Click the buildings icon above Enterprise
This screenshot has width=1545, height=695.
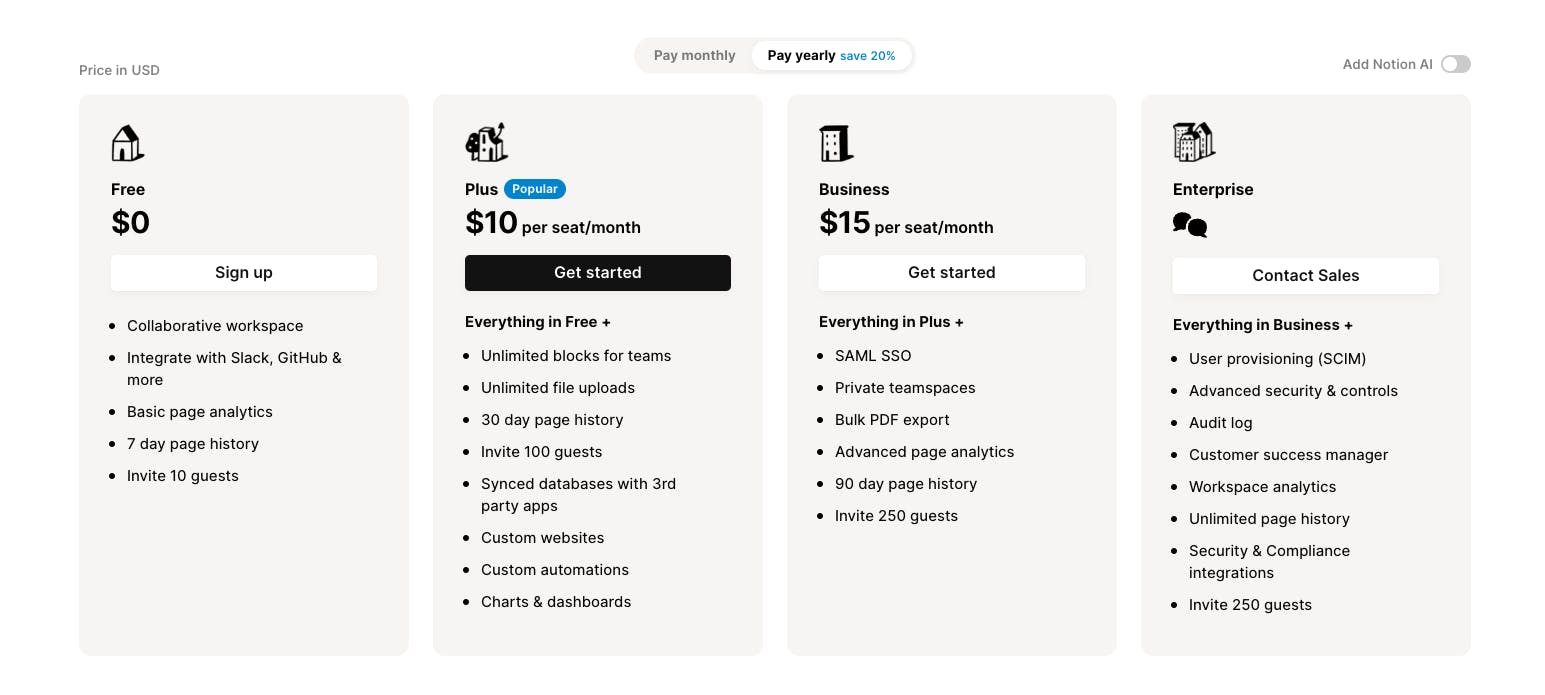click(1193, 142)
